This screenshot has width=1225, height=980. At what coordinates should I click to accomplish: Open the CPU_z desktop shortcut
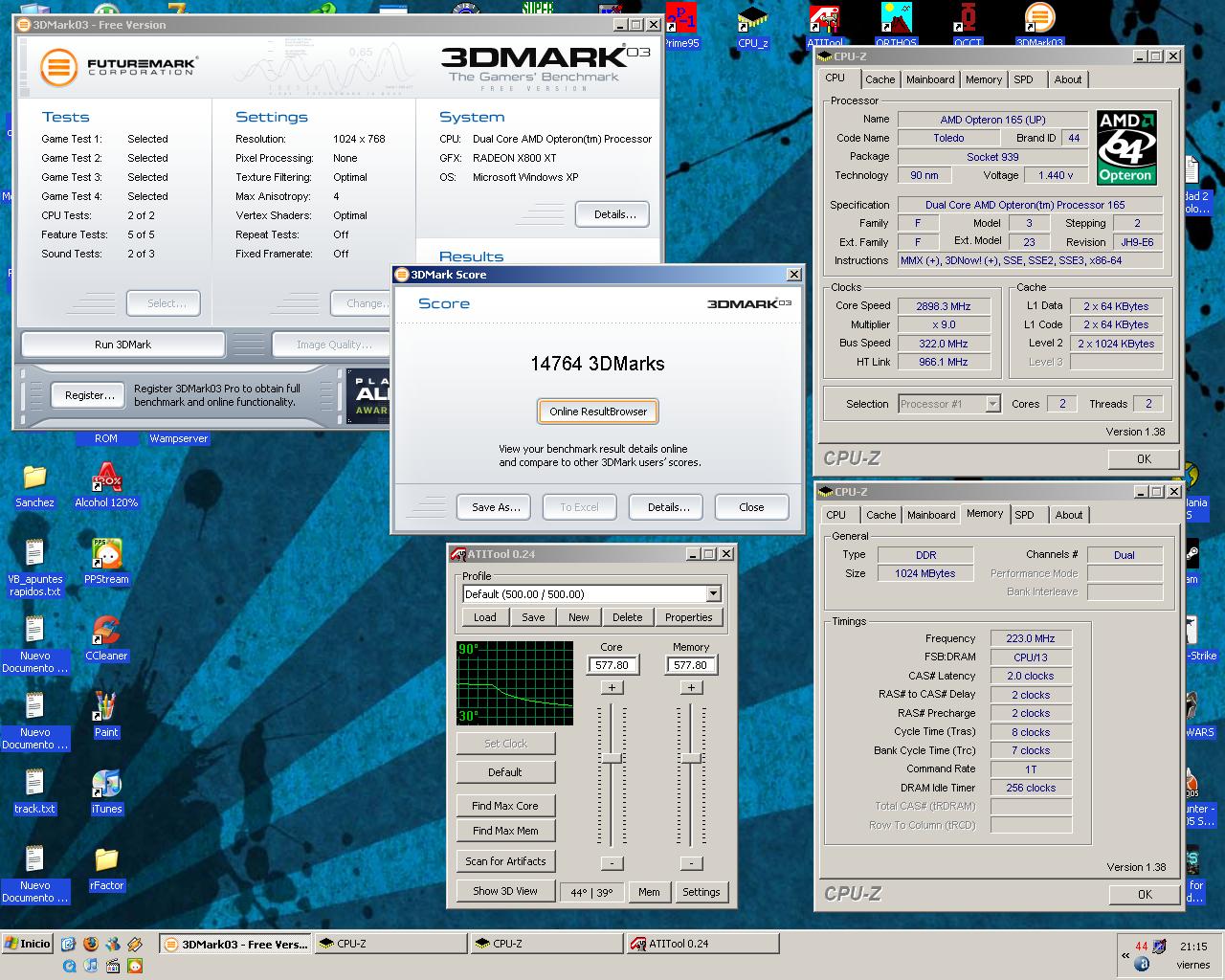753,25
